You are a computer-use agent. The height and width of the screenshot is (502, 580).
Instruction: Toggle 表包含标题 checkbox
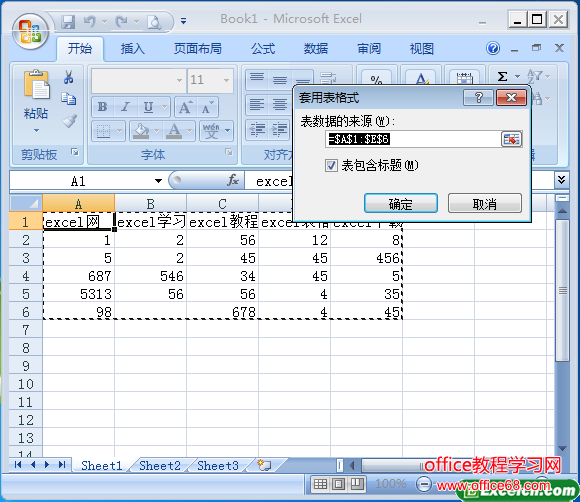point(331,165)
